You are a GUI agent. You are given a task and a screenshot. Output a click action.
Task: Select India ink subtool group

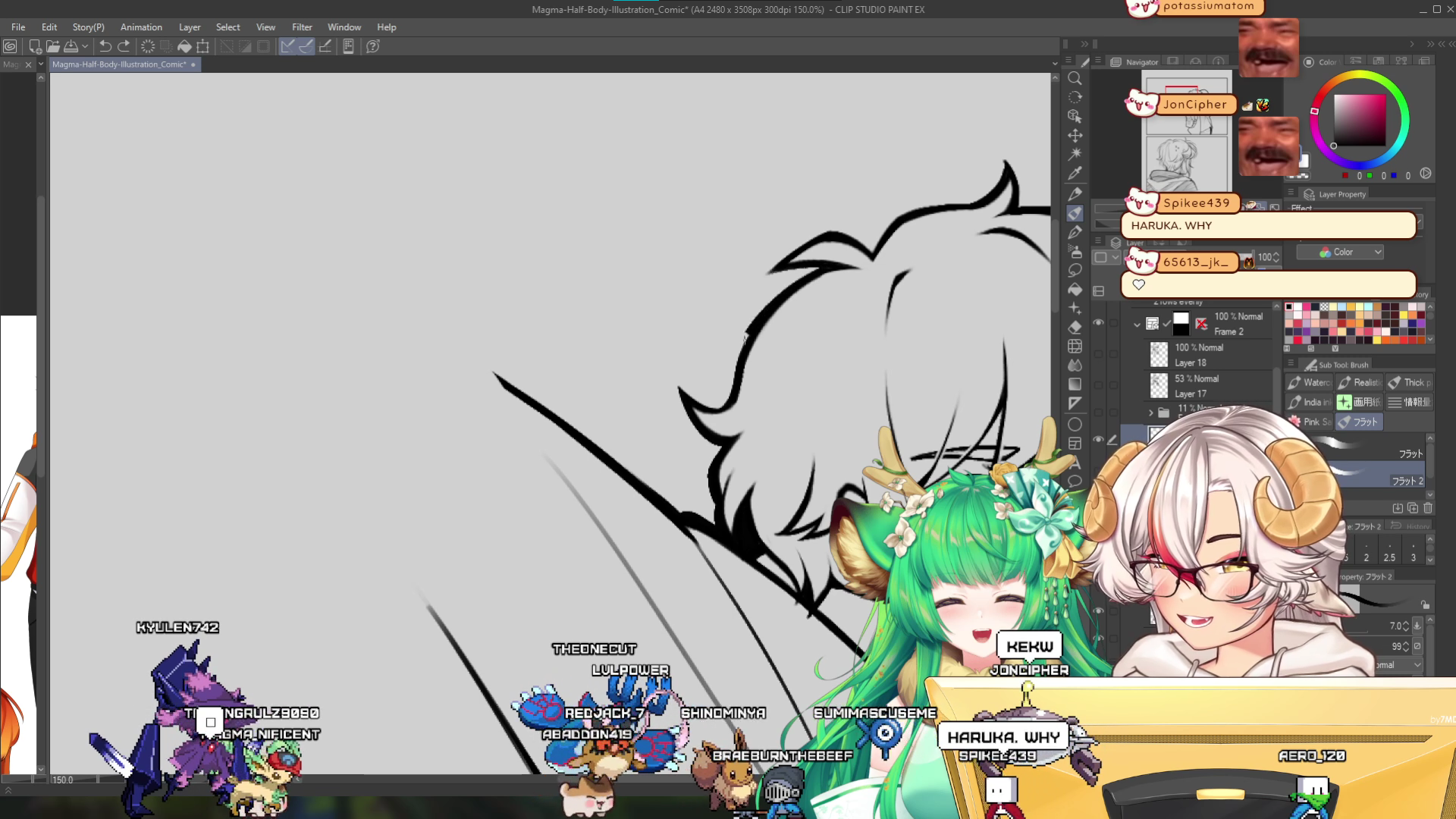coord(1309,402)
